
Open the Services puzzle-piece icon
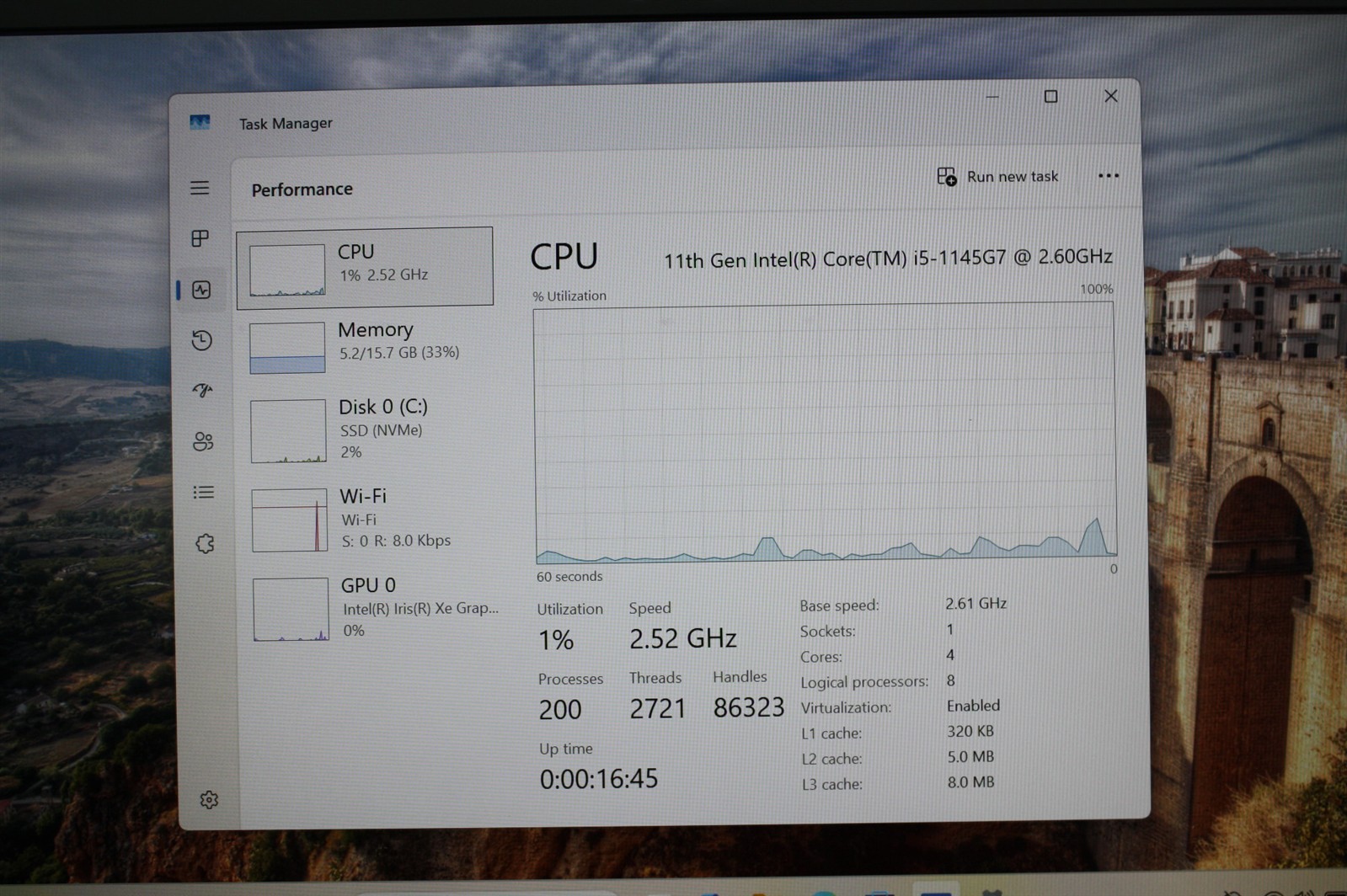pyautogui.click(x=205, y=544)
